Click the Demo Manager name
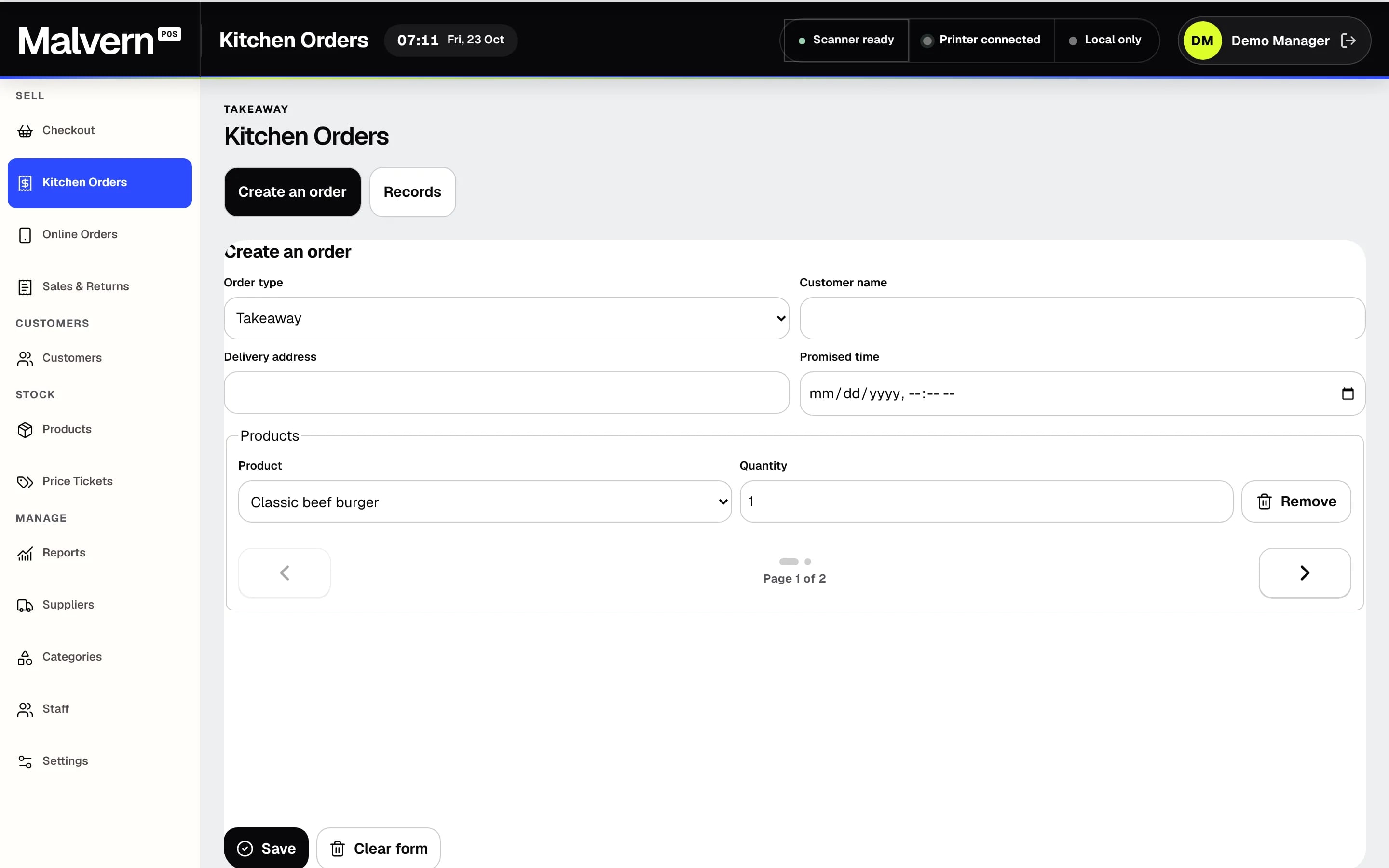 [1280, 41]
